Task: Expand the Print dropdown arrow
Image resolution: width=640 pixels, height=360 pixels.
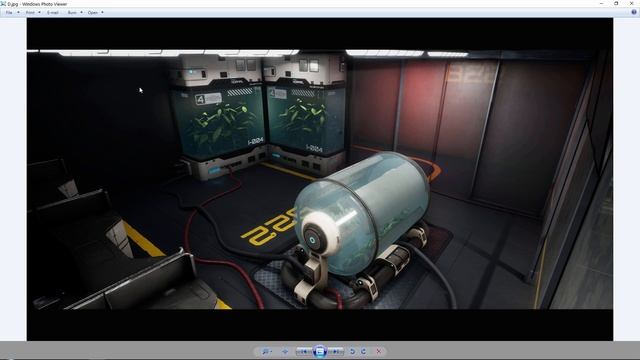Action: click(x=39, y=13)
